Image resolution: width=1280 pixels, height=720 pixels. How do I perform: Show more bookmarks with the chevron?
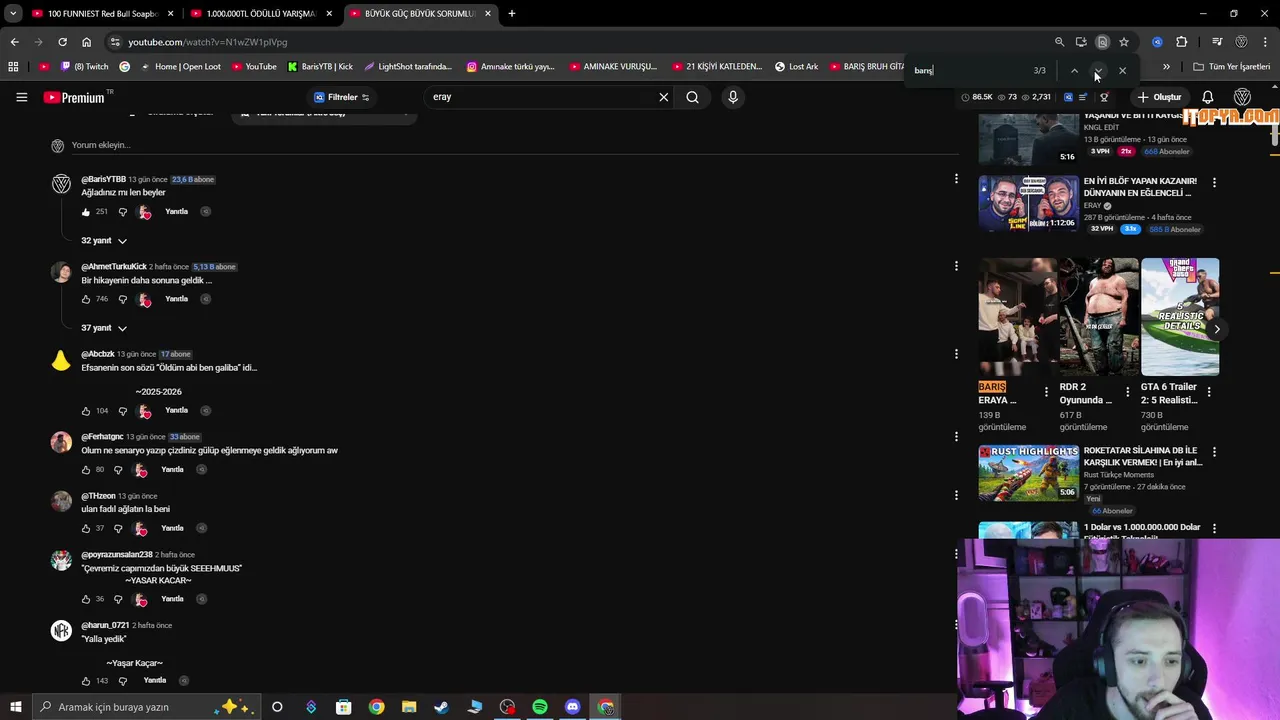(1166, 67)
